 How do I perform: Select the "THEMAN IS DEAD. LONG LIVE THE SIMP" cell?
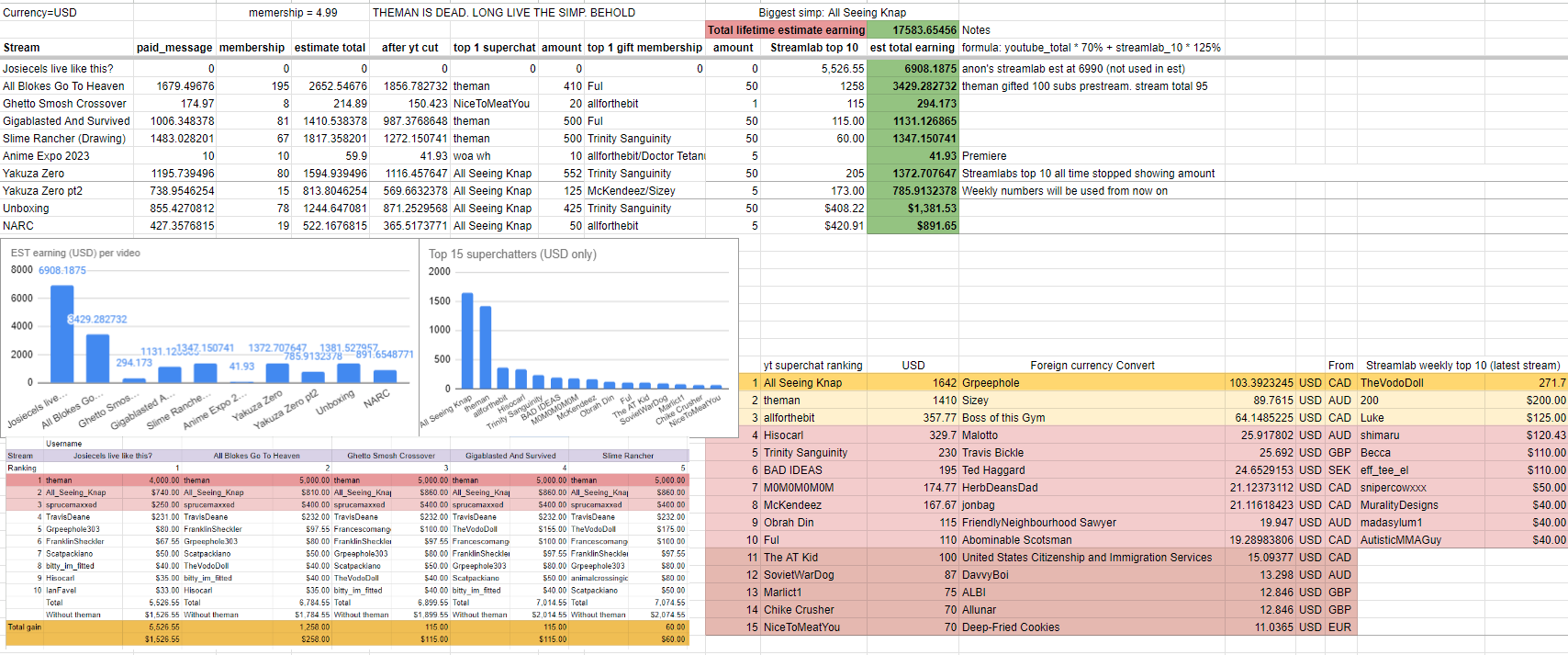click(504, 13)
